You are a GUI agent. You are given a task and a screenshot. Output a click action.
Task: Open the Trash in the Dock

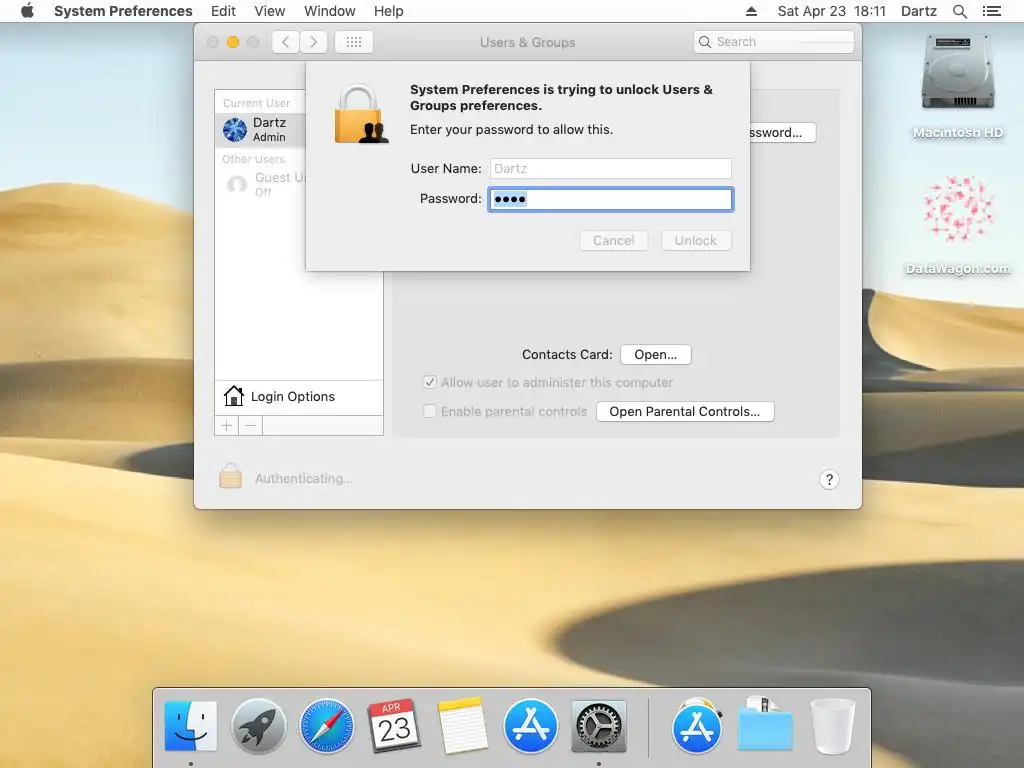pyautogui.click(x=833, y=726)
